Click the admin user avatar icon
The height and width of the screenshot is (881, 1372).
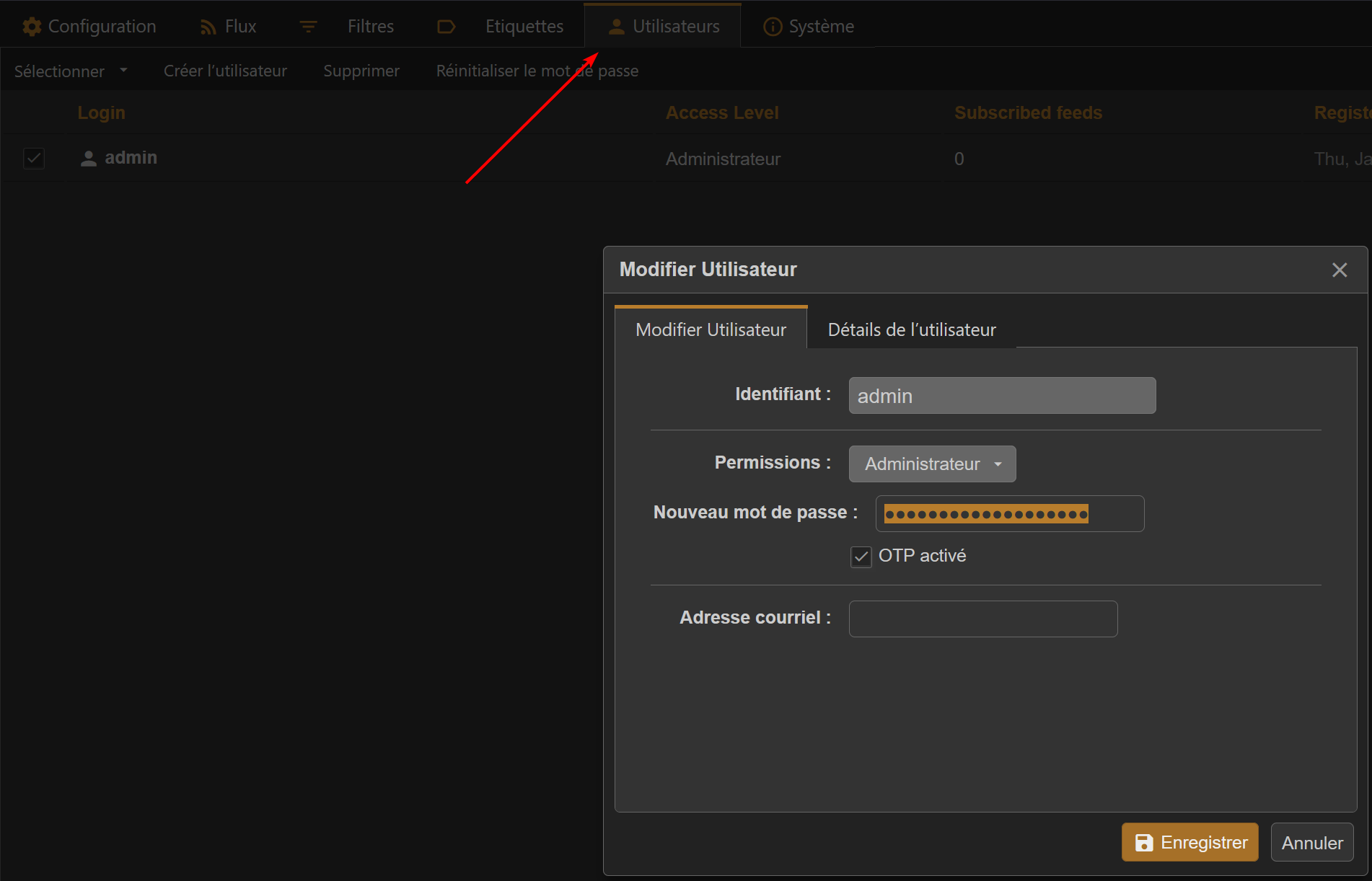point(89,159)
